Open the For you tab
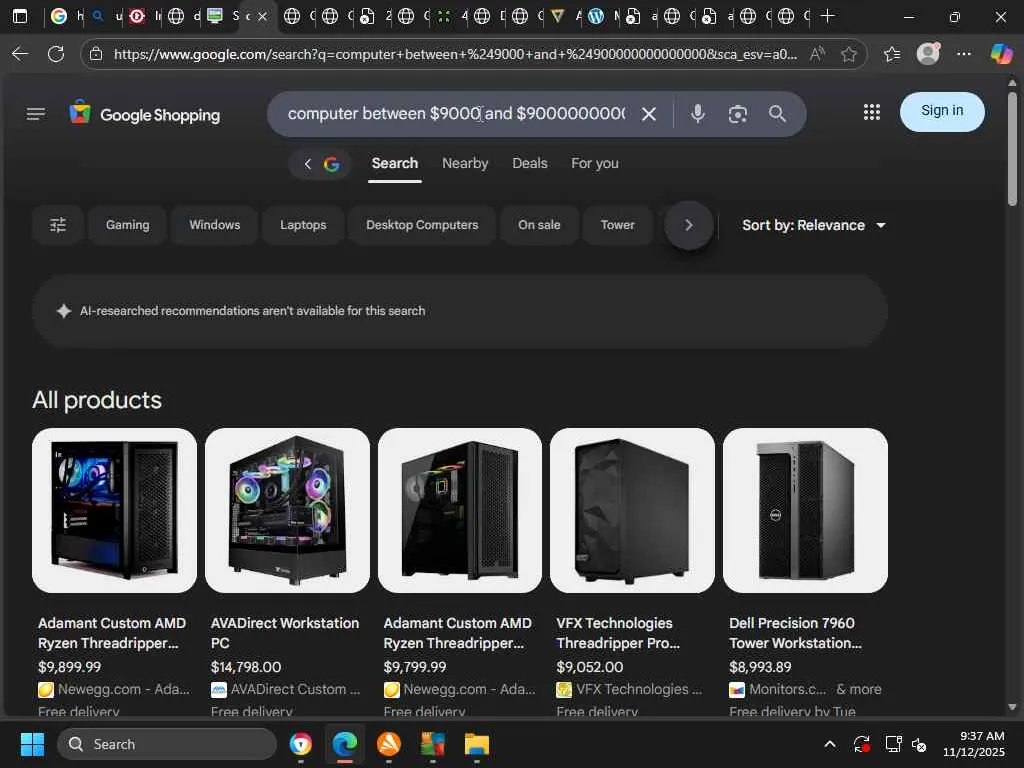The height and width of the screenshot is (768, 1024). tap(594, 163)
